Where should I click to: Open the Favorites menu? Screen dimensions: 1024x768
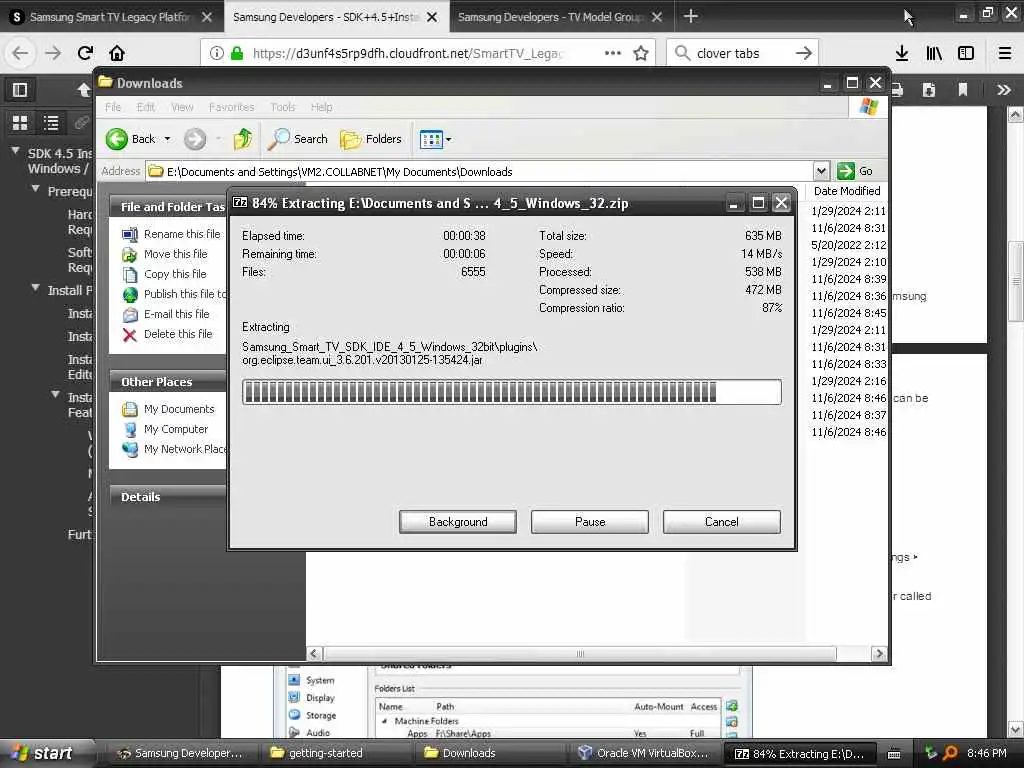pos(231,106)
